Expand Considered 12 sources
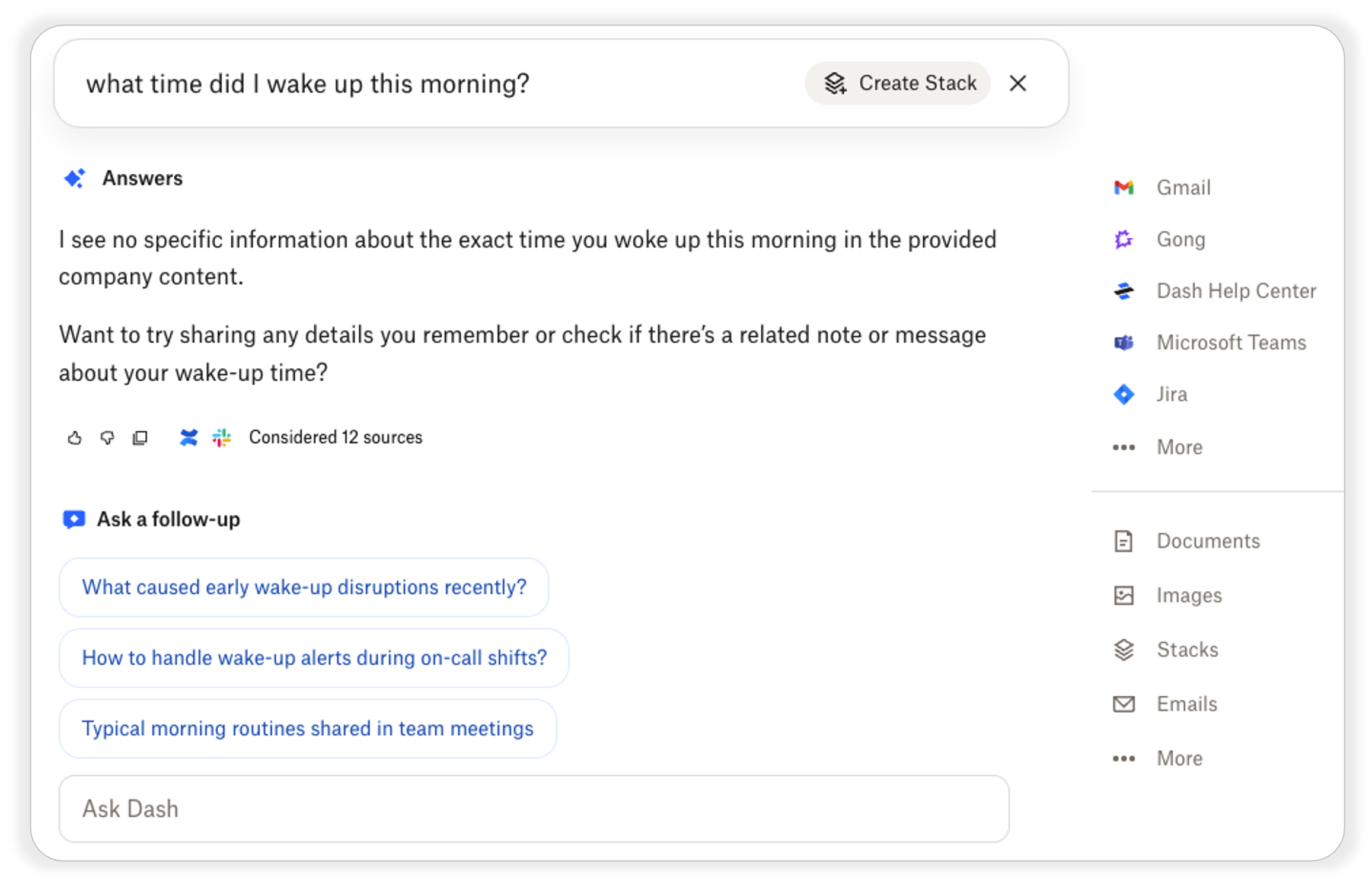Viewport: 1372px width, 886px height. pos(336,437)
